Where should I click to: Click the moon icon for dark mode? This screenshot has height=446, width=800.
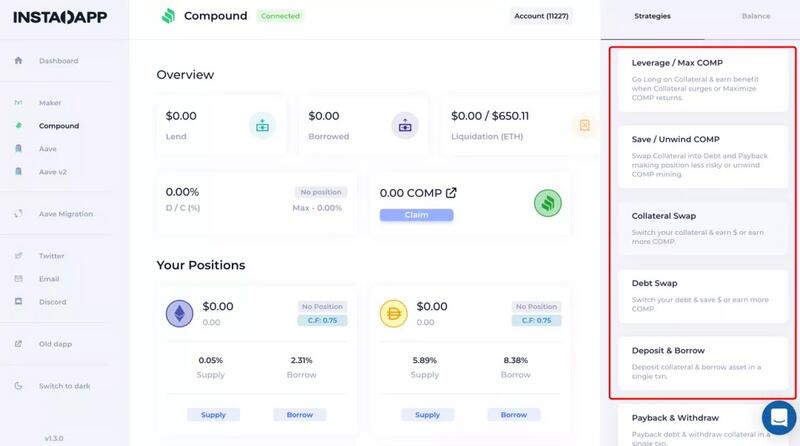point(18,386)
